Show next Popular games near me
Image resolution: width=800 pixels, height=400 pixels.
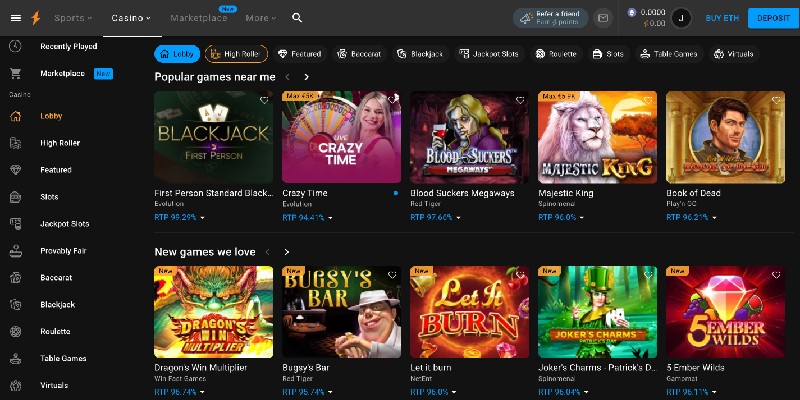[306, 77]
